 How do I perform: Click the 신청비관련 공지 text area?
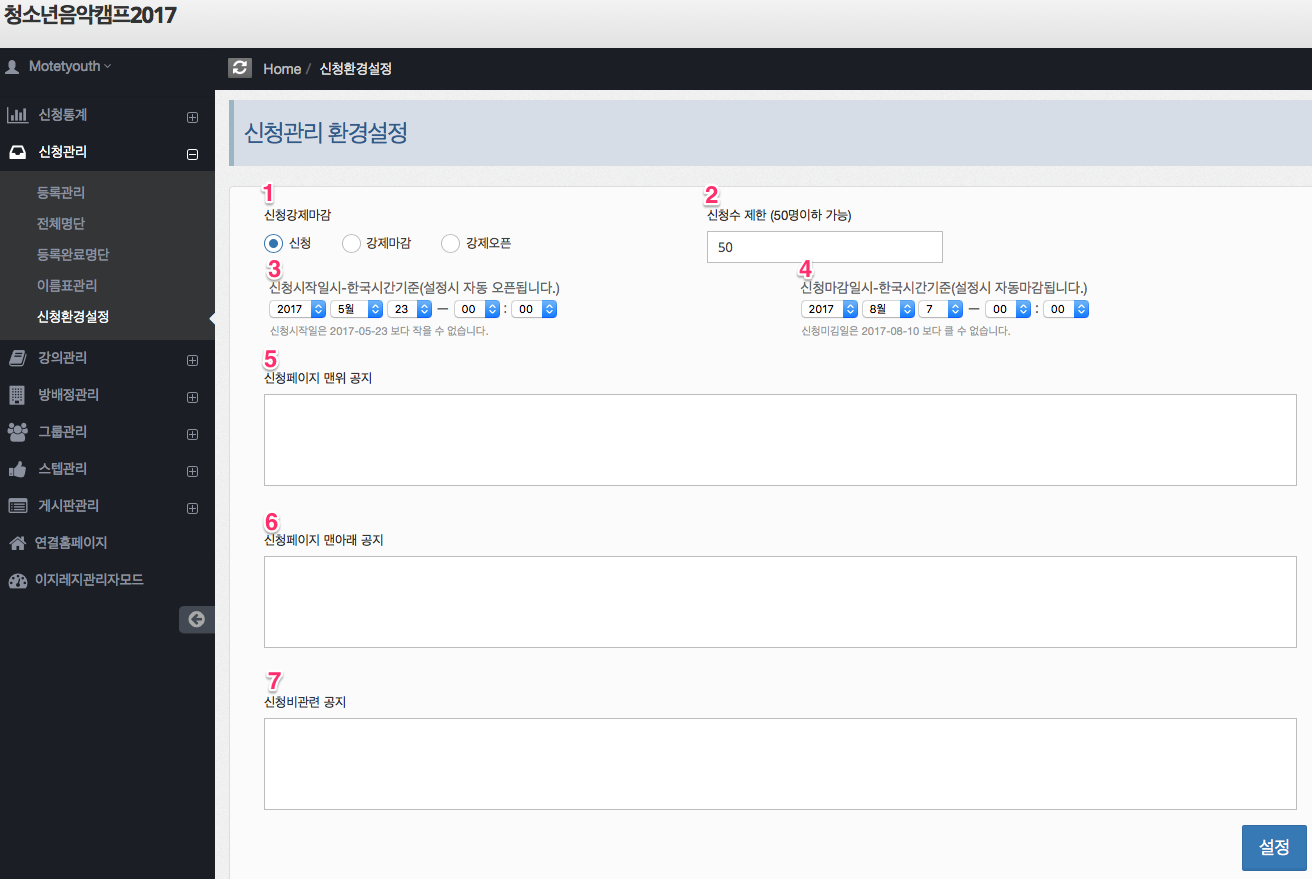[x=780, y=764]
